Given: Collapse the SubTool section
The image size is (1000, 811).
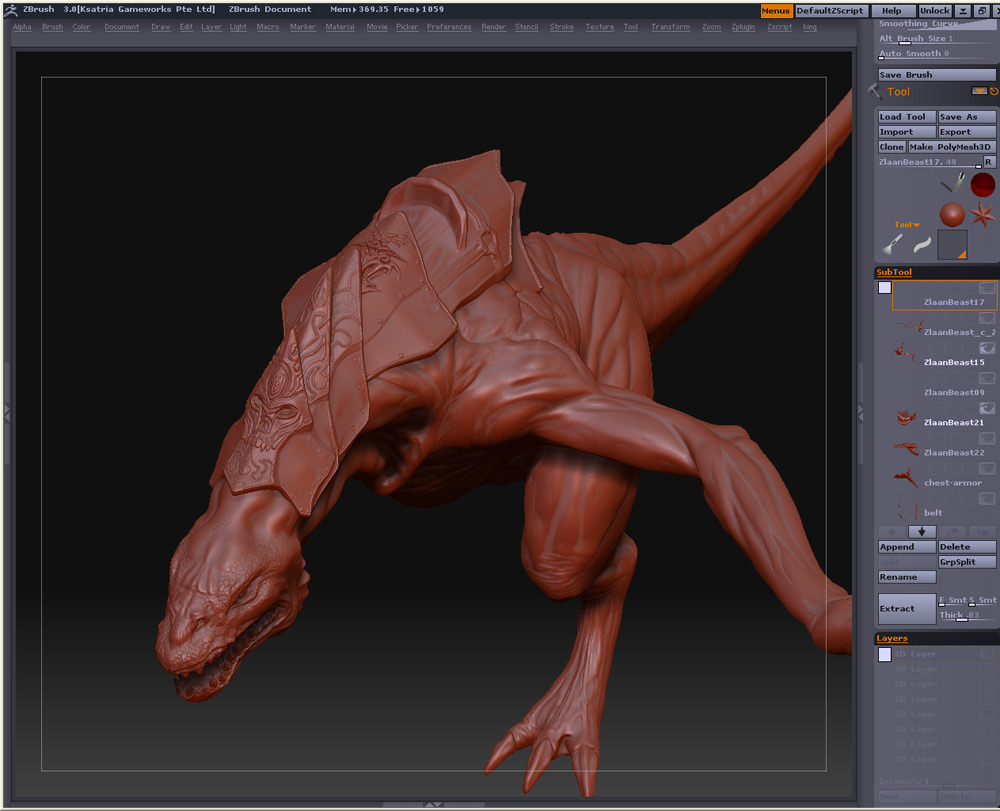Looking at the screenshot, I should [894, 272].
